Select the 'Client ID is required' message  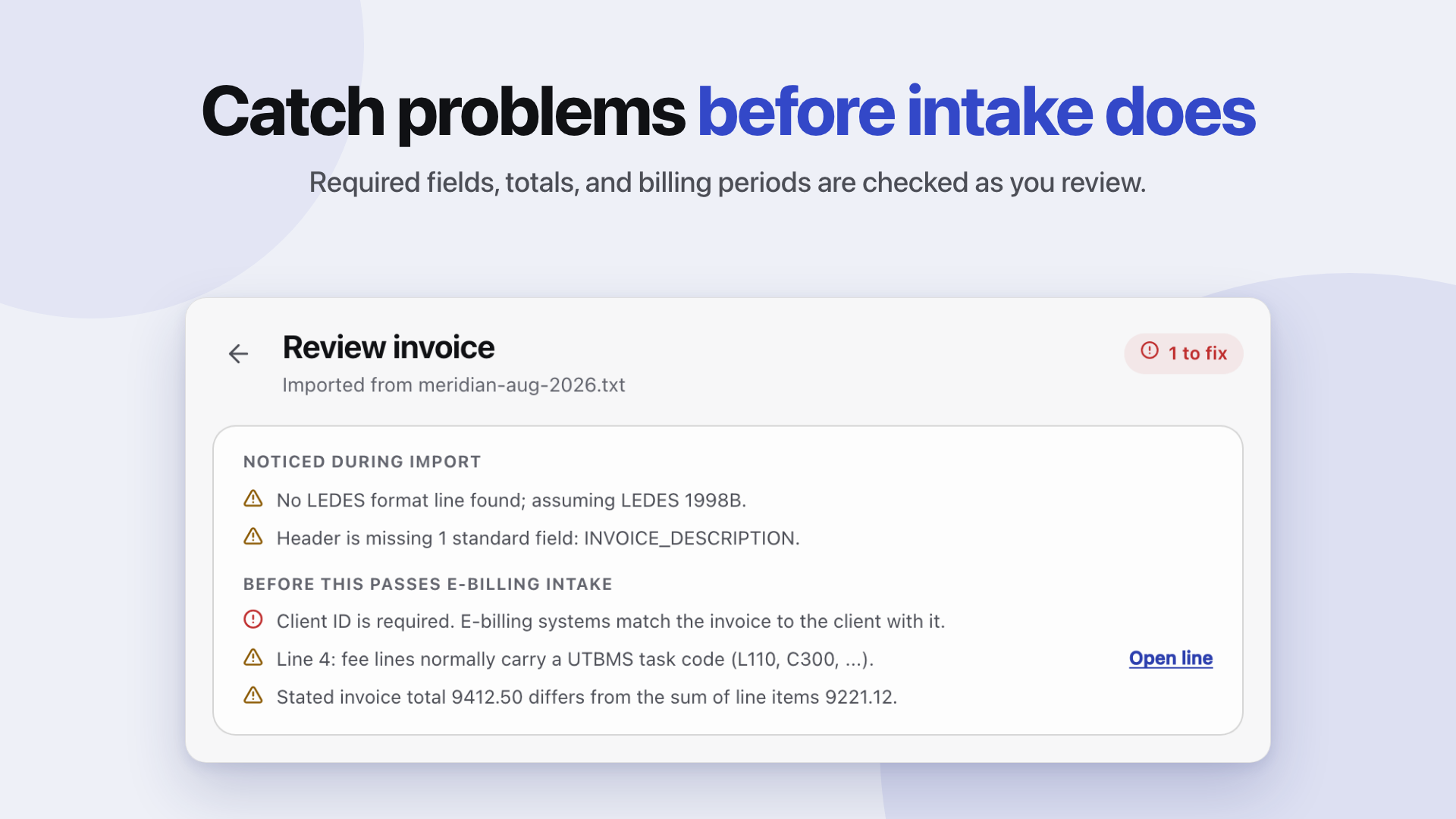pos(610,622)
